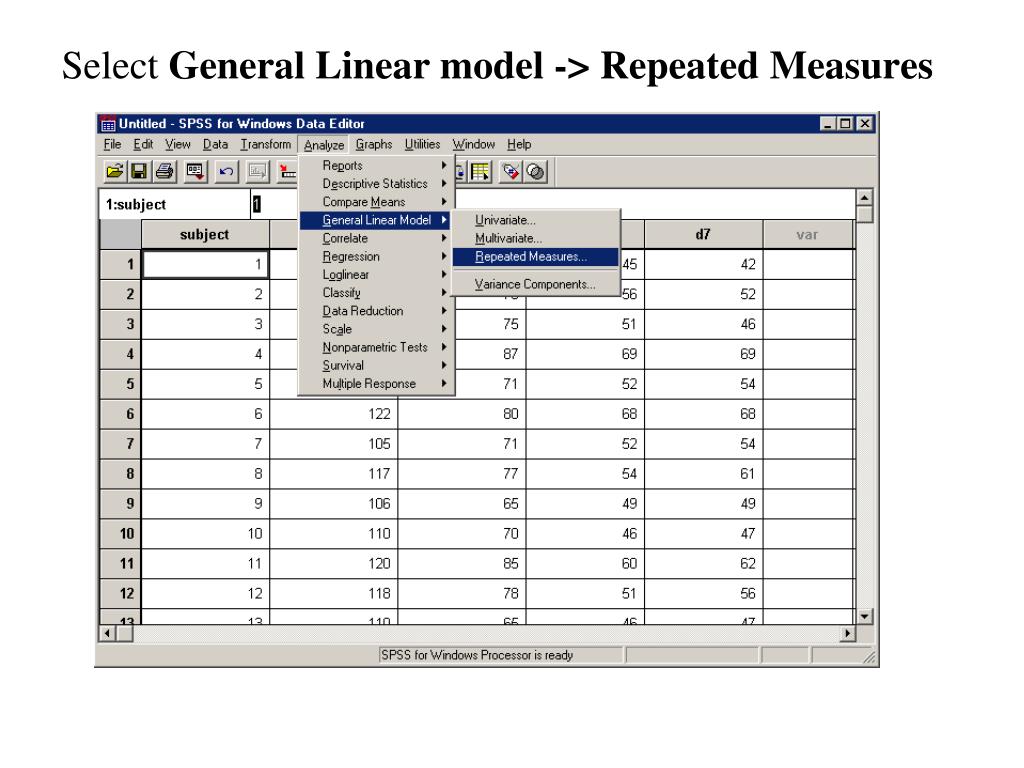Click the Dialog Recall toolbar icon
1024x768 pixels.
pos(195,172)
